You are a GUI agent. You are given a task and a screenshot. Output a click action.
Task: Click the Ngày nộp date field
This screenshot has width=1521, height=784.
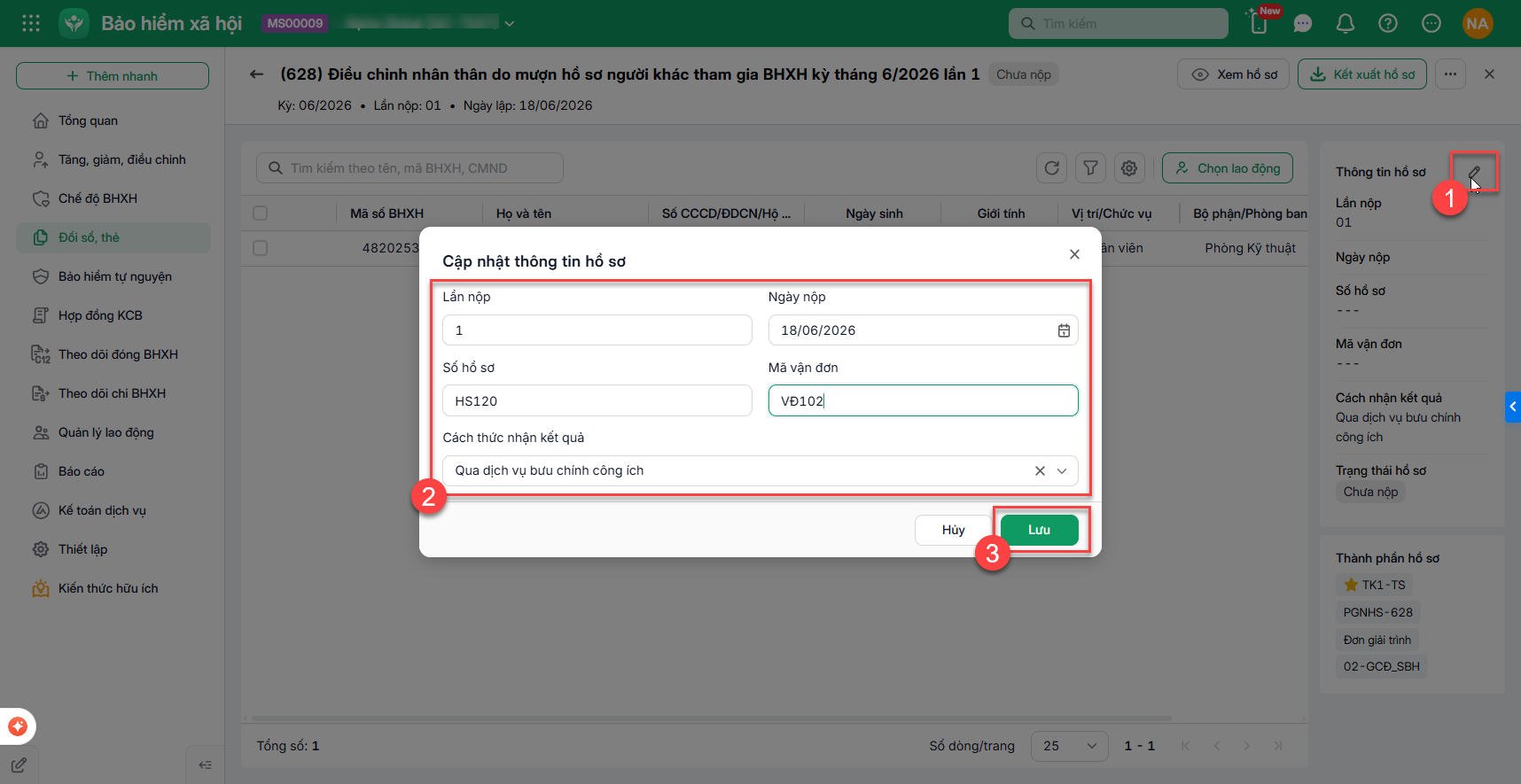point(923,330)
